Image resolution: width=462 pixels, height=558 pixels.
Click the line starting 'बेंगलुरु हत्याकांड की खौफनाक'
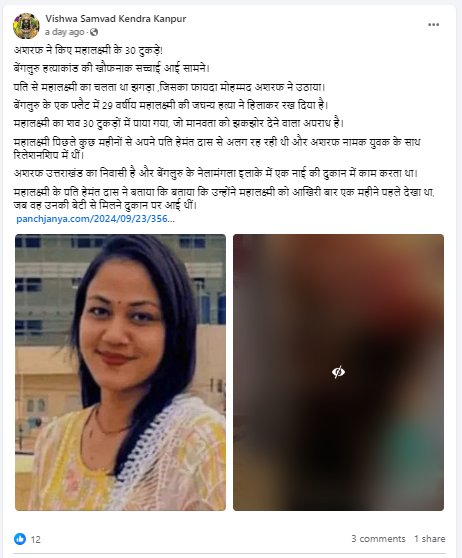point(112,68)
